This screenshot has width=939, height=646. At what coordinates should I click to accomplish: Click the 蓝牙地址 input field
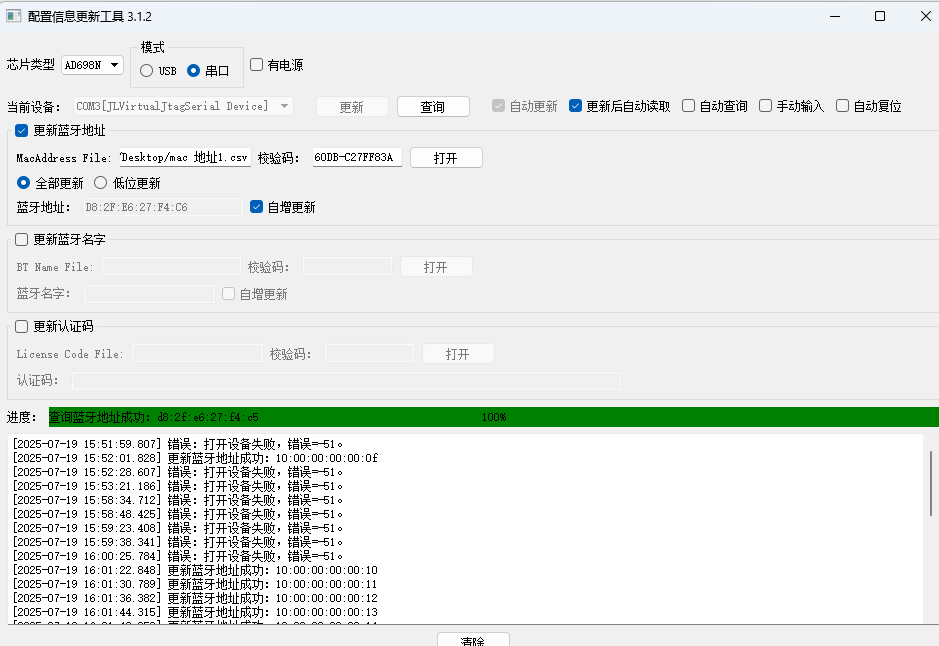(163, 207)
